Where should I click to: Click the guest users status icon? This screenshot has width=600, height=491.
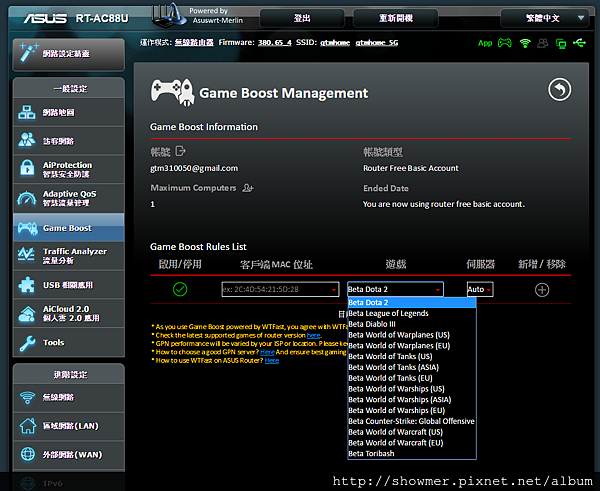(543, 43)
